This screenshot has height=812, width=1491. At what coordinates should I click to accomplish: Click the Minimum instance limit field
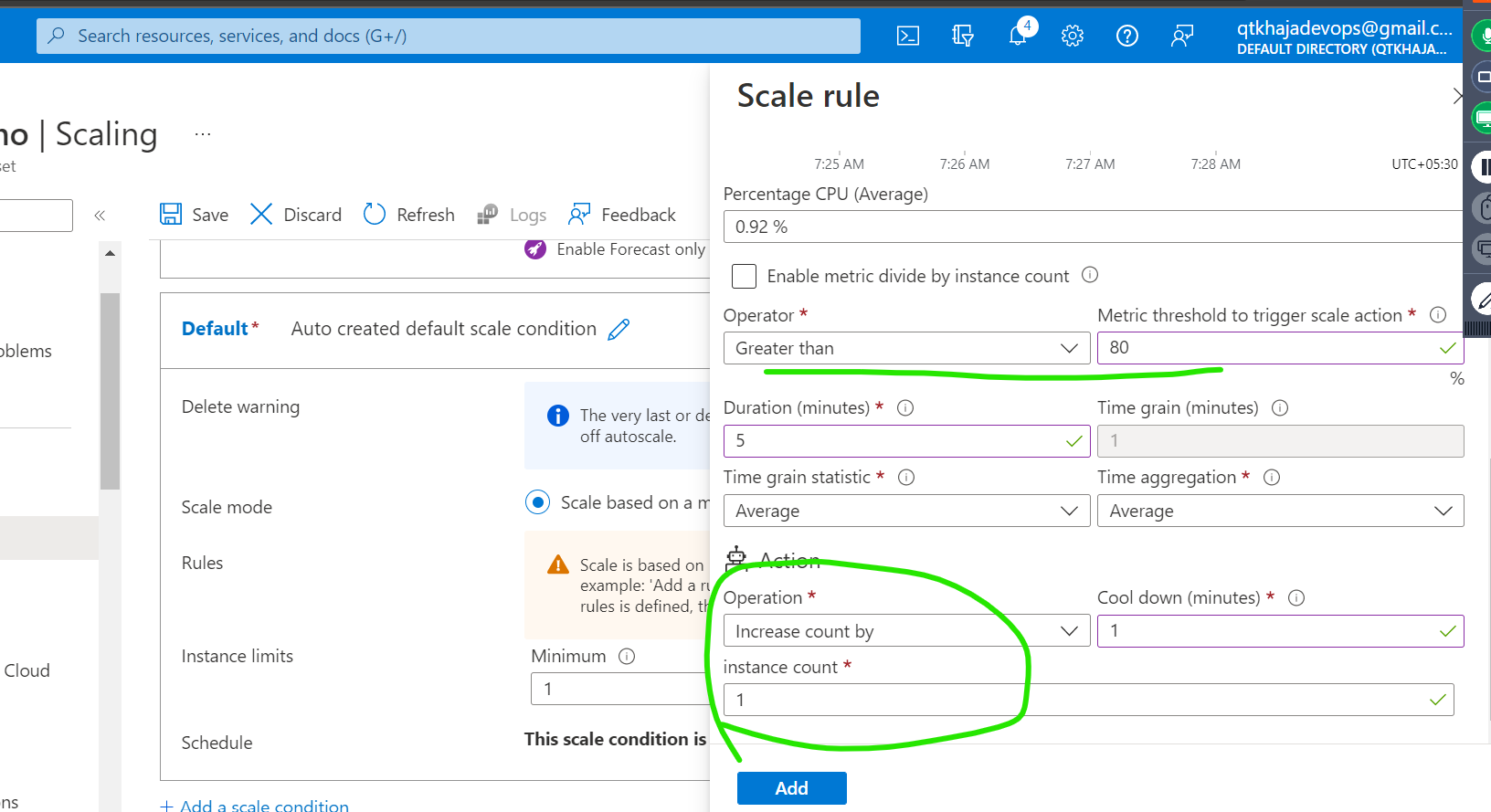[620, 689]
